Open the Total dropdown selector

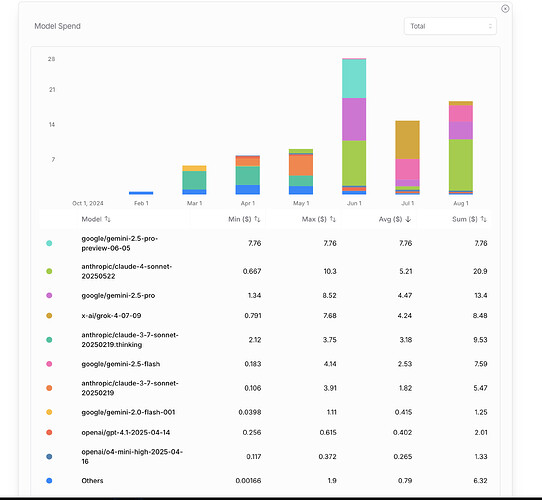click(450, 26)
